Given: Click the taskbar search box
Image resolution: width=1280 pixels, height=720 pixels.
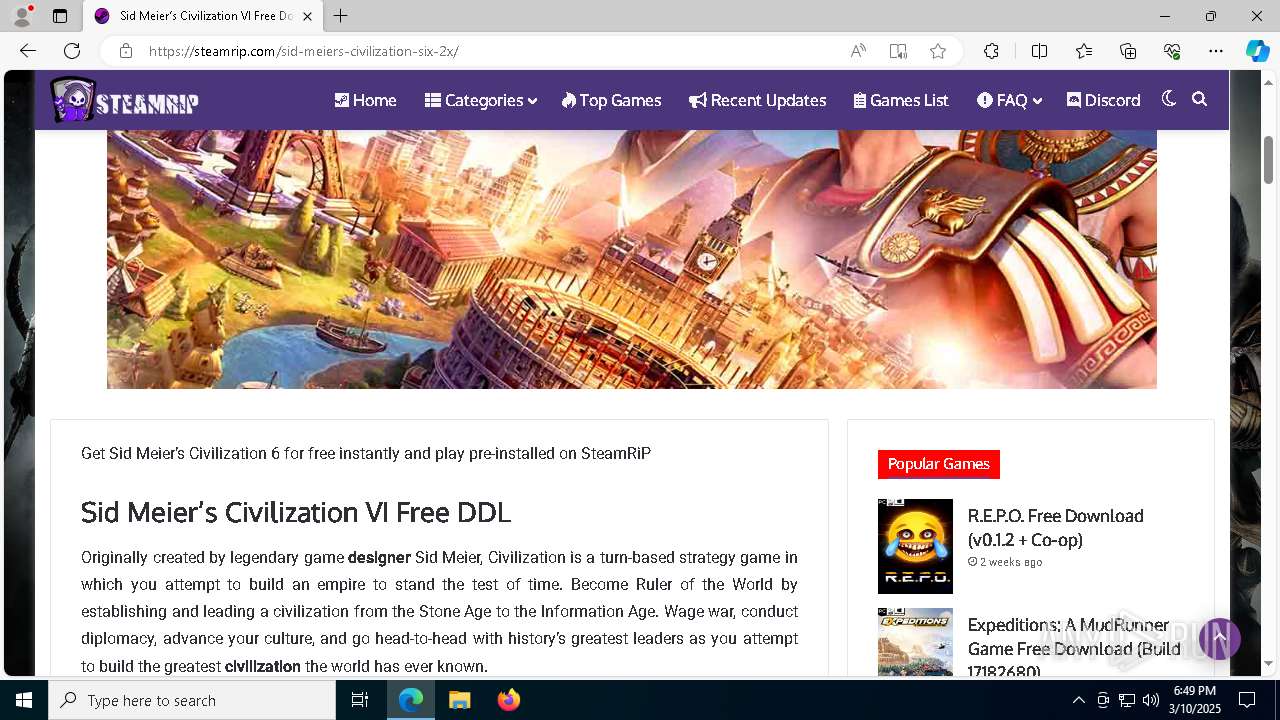Looking at the screenshot, I should 192,700.
